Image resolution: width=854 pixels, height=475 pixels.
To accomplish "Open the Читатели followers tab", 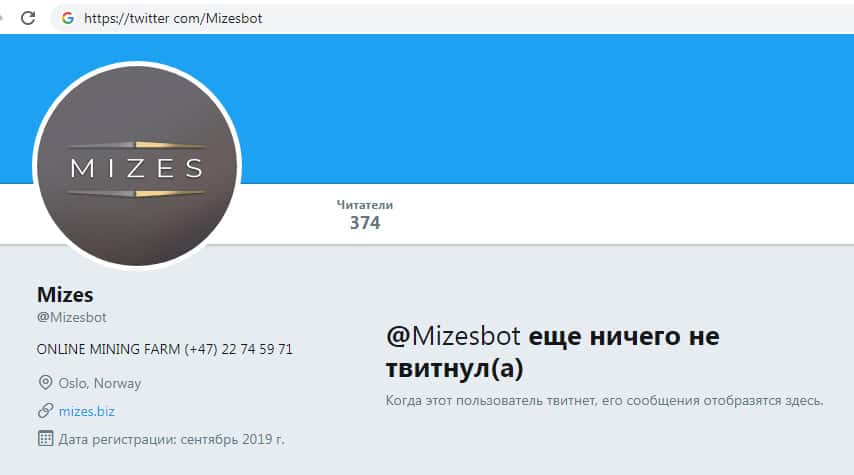I will click(364, 214).
